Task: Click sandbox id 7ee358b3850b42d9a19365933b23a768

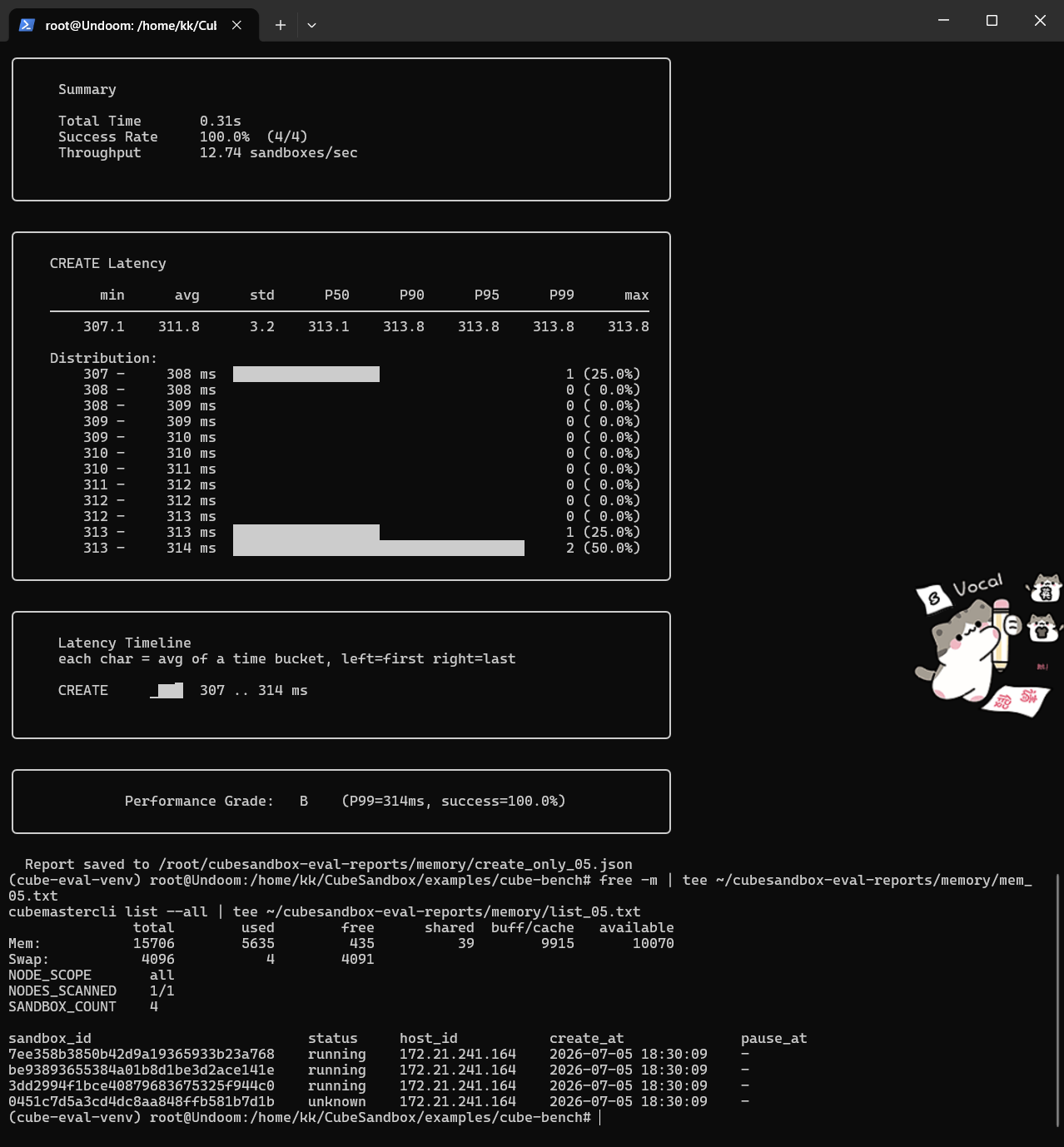Action: [x=142, y=1054]
